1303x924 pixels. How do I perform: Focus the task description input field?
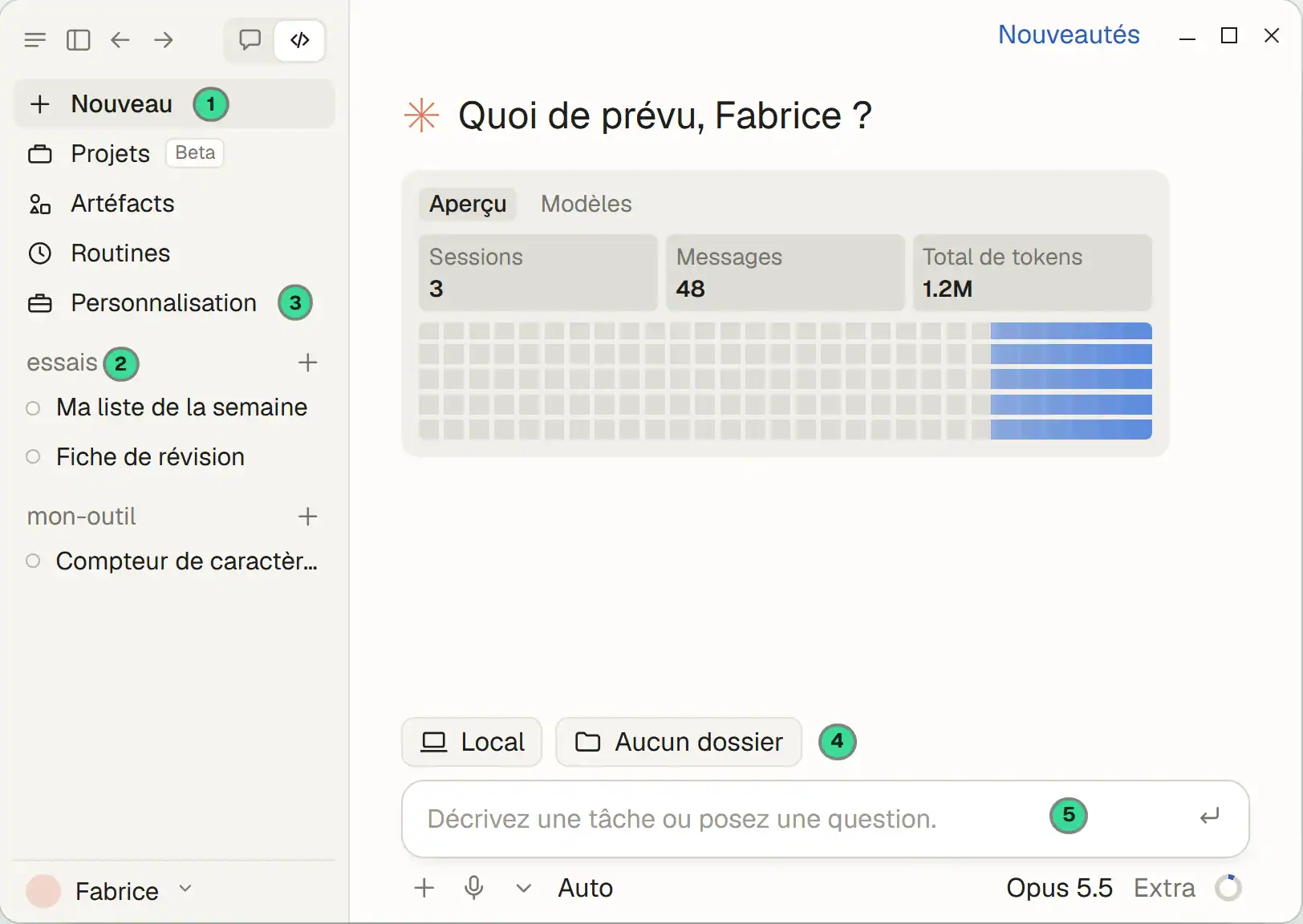(826, 819)
